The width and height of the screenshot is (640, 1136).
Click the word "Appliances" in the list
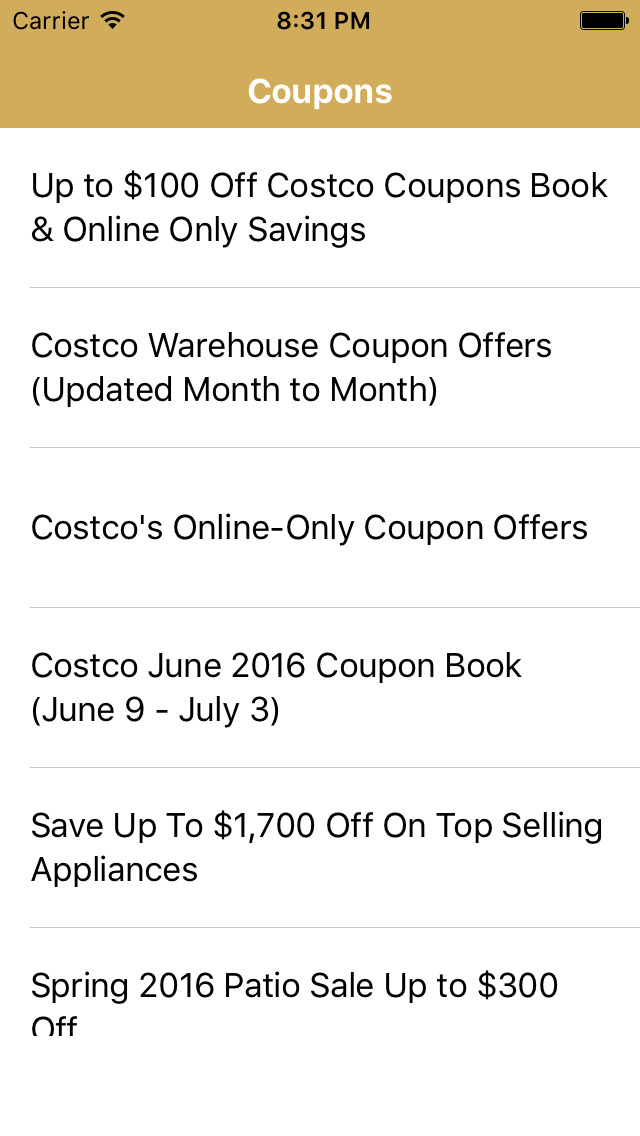(x=114, y=870)
